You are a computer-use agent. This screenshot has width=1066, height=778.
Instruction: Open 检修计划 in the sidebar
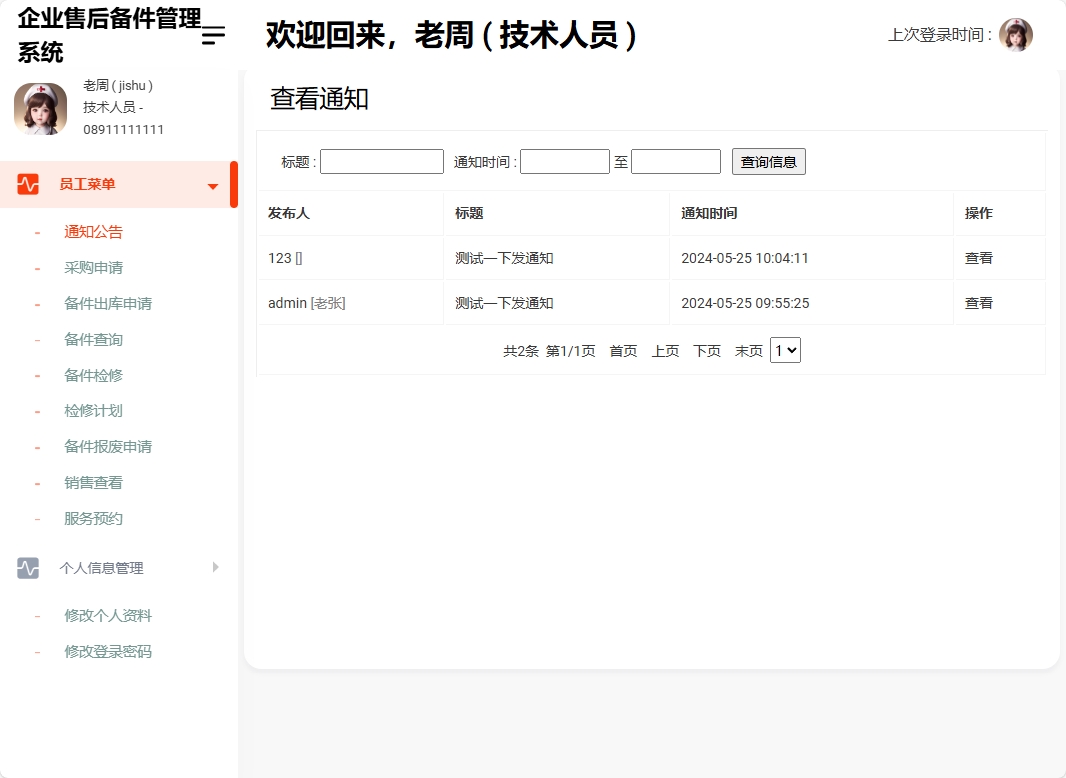(x=92, y=411)
